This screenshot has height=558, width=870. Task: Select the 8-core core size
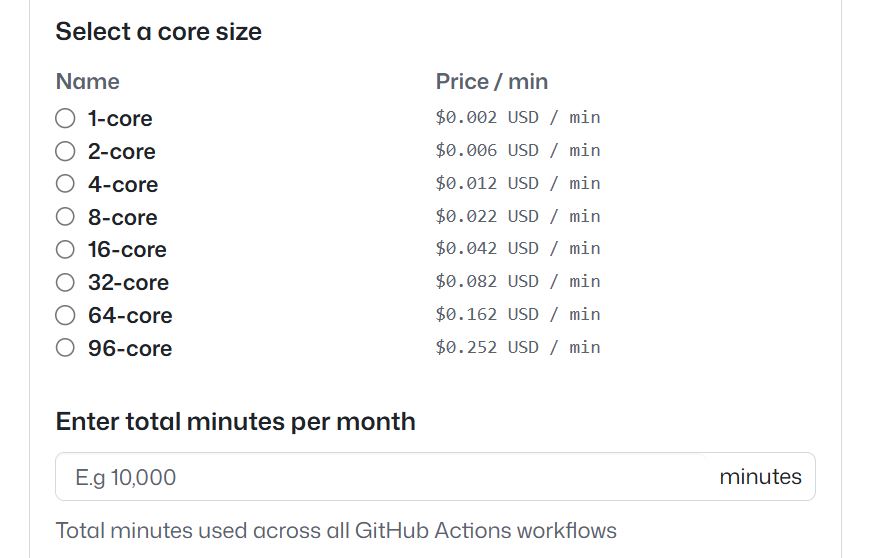point(65,217)
